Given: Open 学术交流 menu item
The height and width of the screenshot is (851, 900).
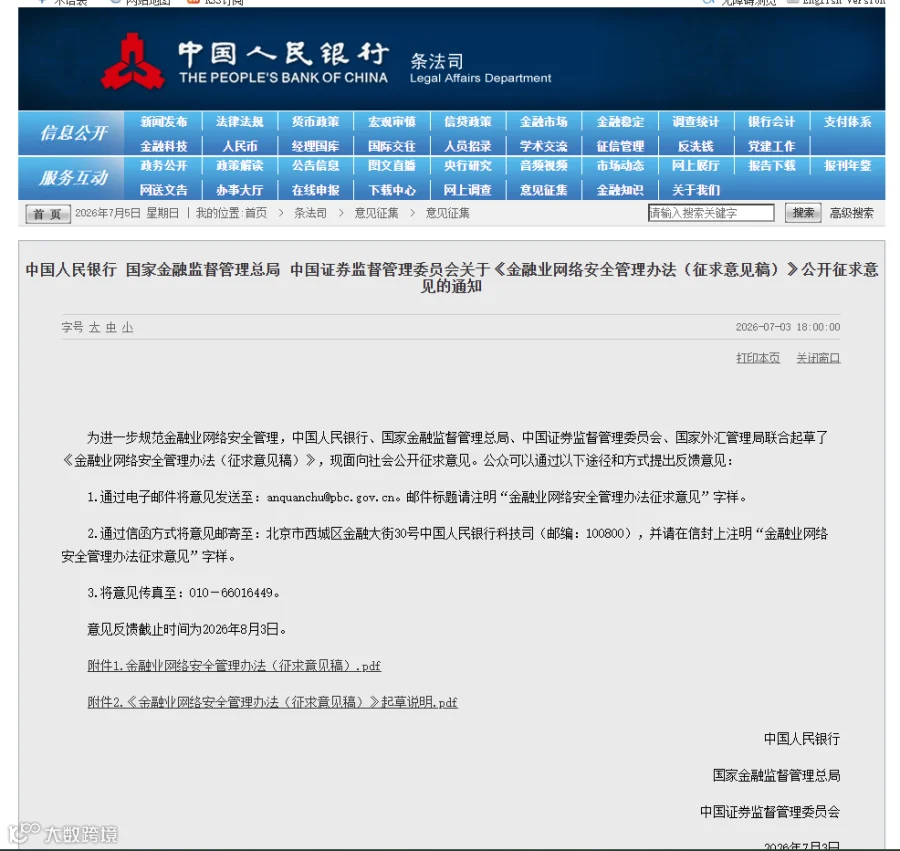Looking at the screenshot, I should pyautogui.click(x=544, y=146).
